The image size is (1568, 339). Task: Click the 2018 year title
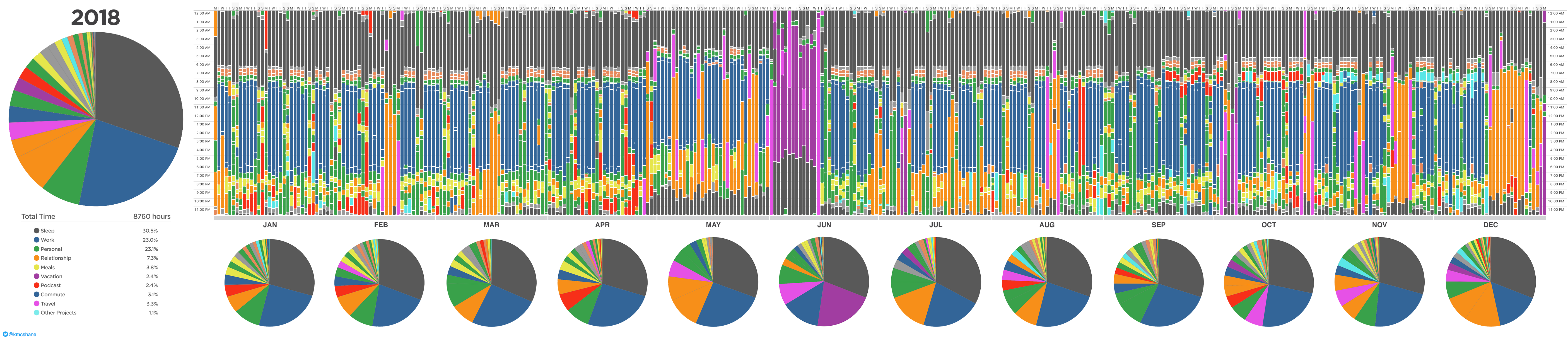[96, 18]
